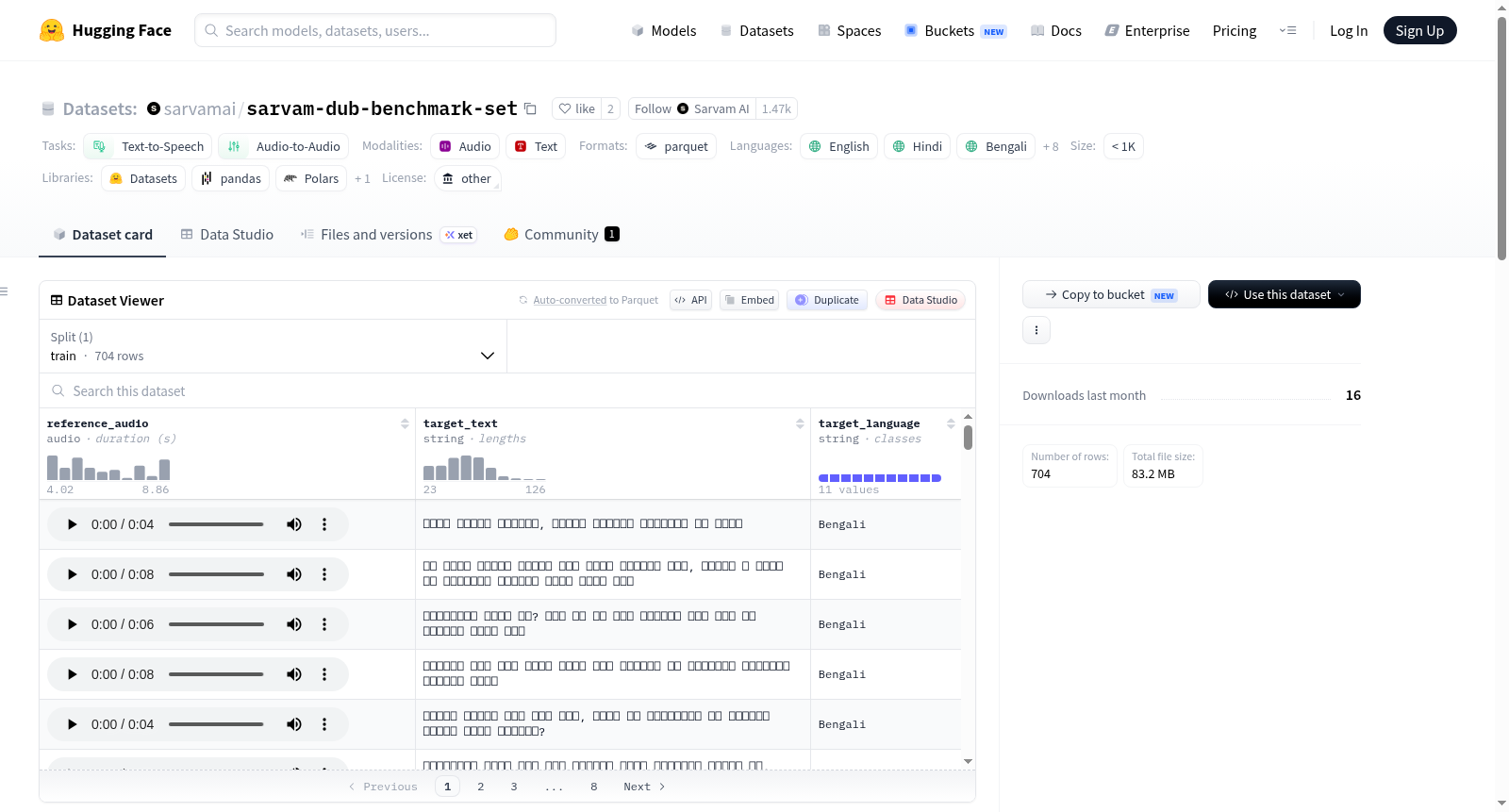Viewport: 1509px width, 812px height.
Task: Show the +8 additional languages
Action: (x=1051, y=146)
